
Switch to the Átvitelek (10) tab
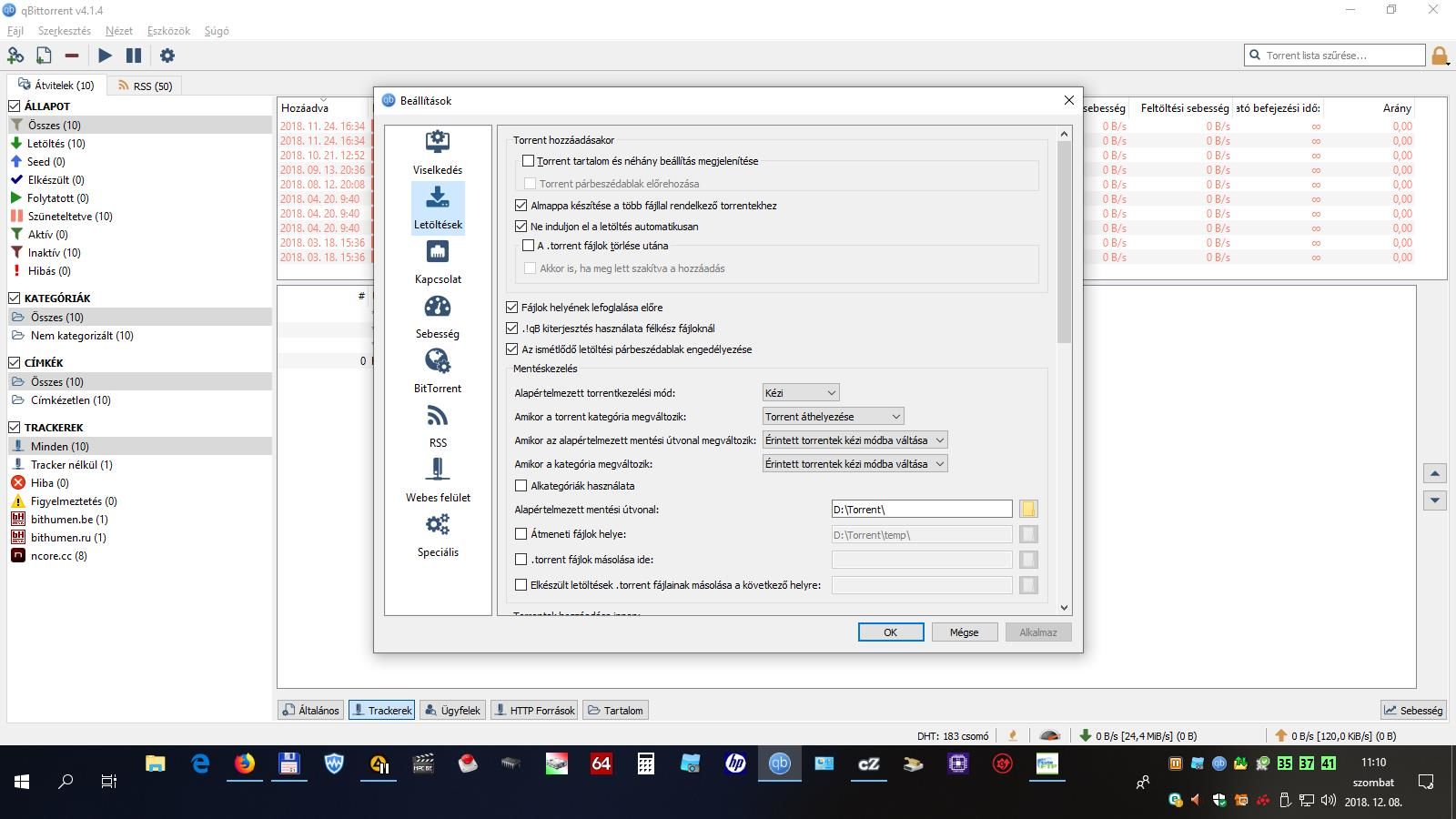(x=56, y=85)
